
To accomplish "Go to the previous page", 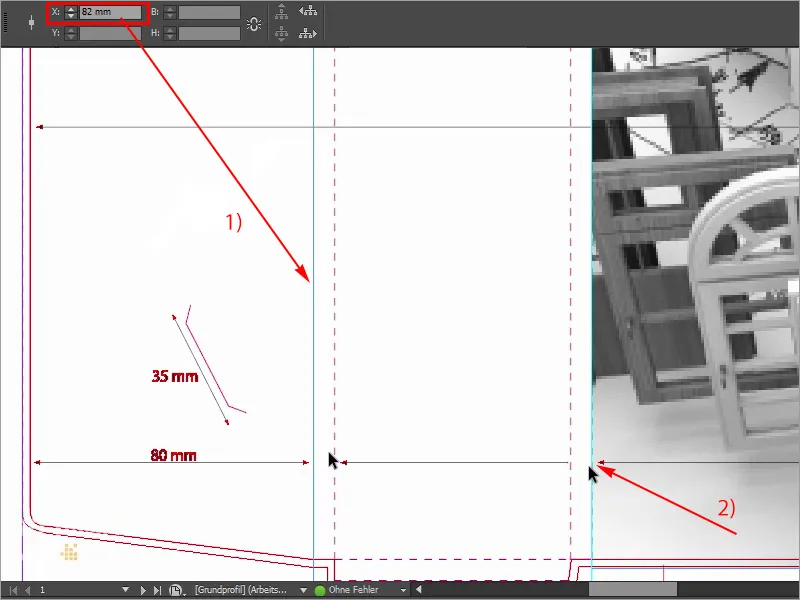I will tap(28, 590).
